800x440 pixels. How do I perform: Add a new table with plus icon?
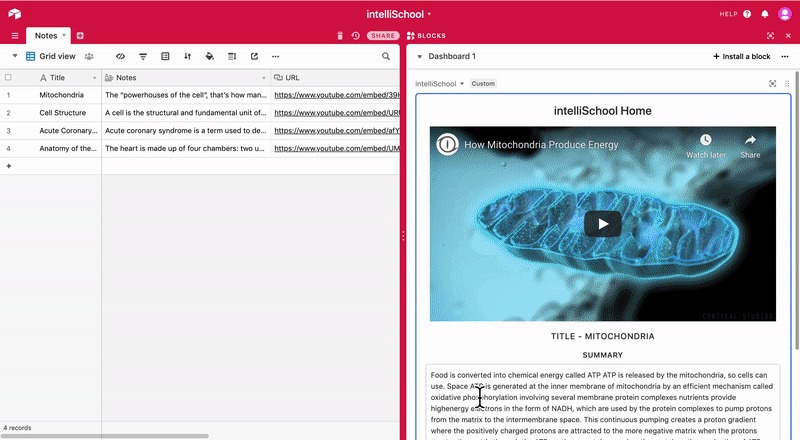80,36
